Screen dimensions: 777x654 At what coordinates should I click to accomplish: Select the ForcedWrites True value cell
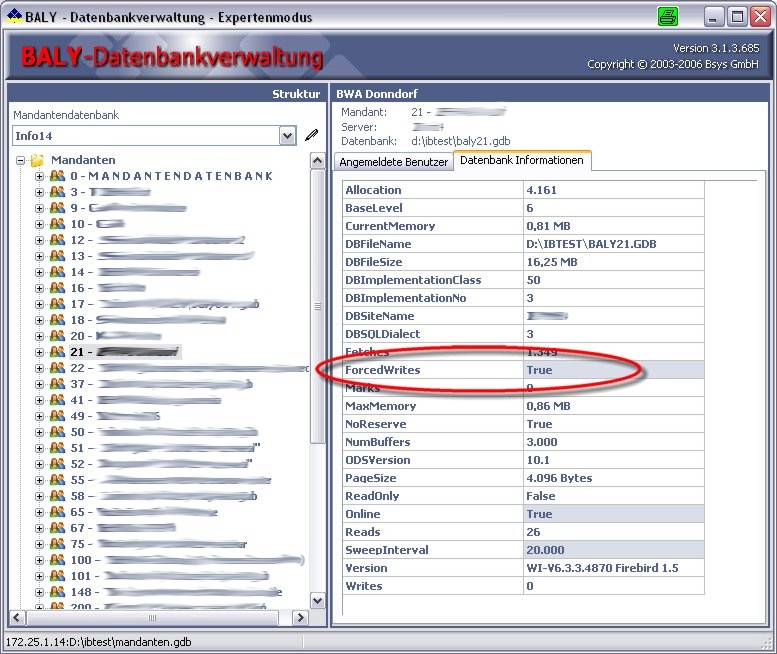pyautogui.click(x=613, y=370)
